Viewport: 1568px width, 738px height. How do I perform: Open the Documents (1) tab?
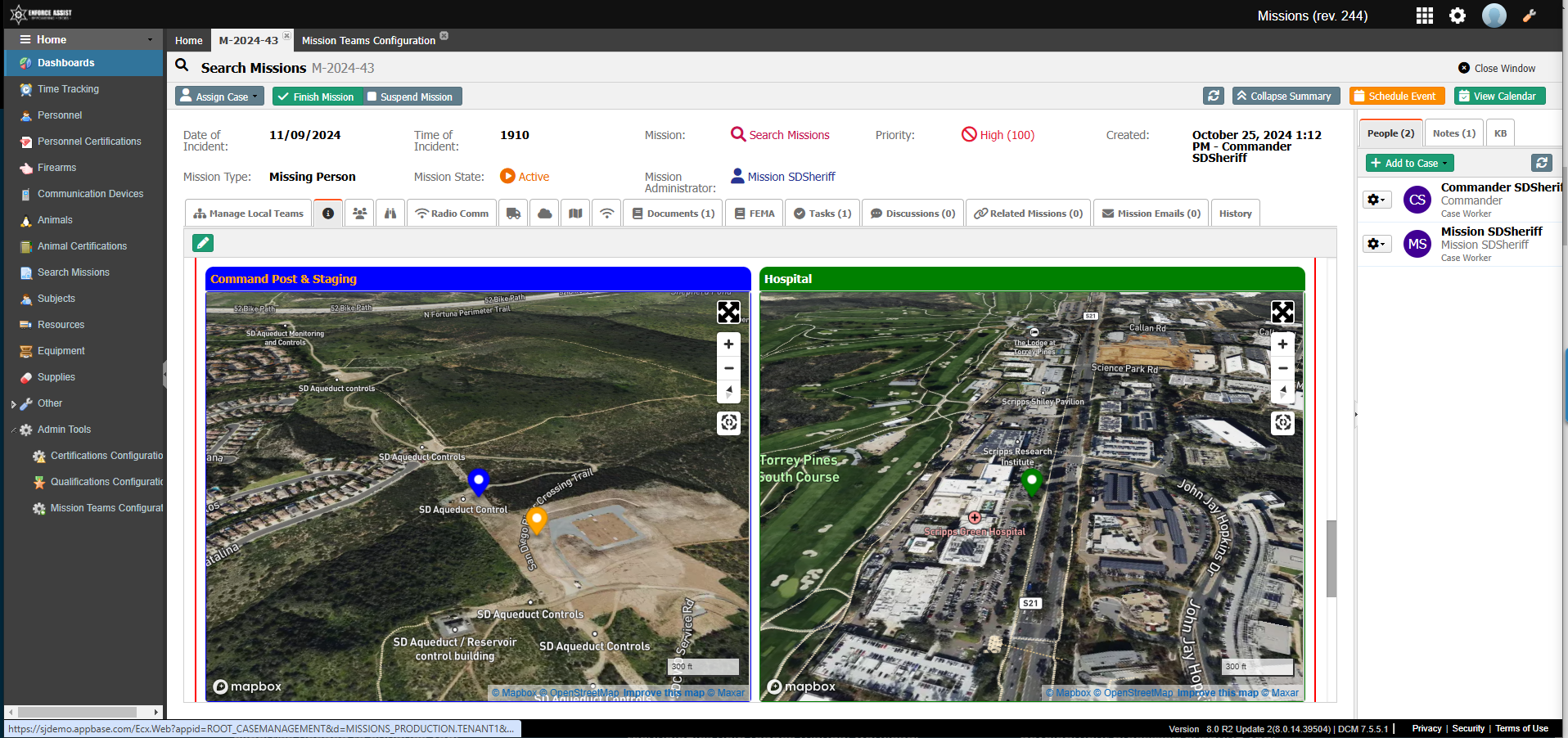(674, 214)
